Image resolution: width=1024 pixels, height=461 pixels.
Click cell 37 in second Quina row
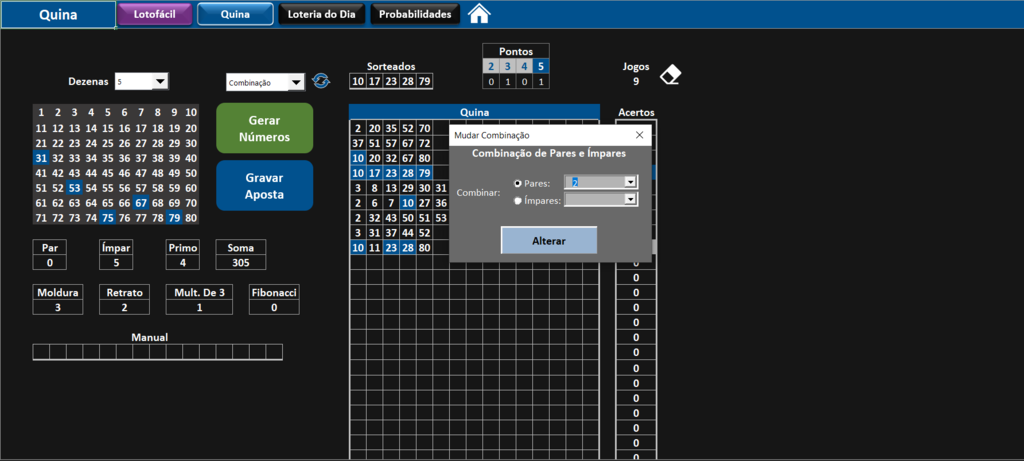tap(357, 143)
